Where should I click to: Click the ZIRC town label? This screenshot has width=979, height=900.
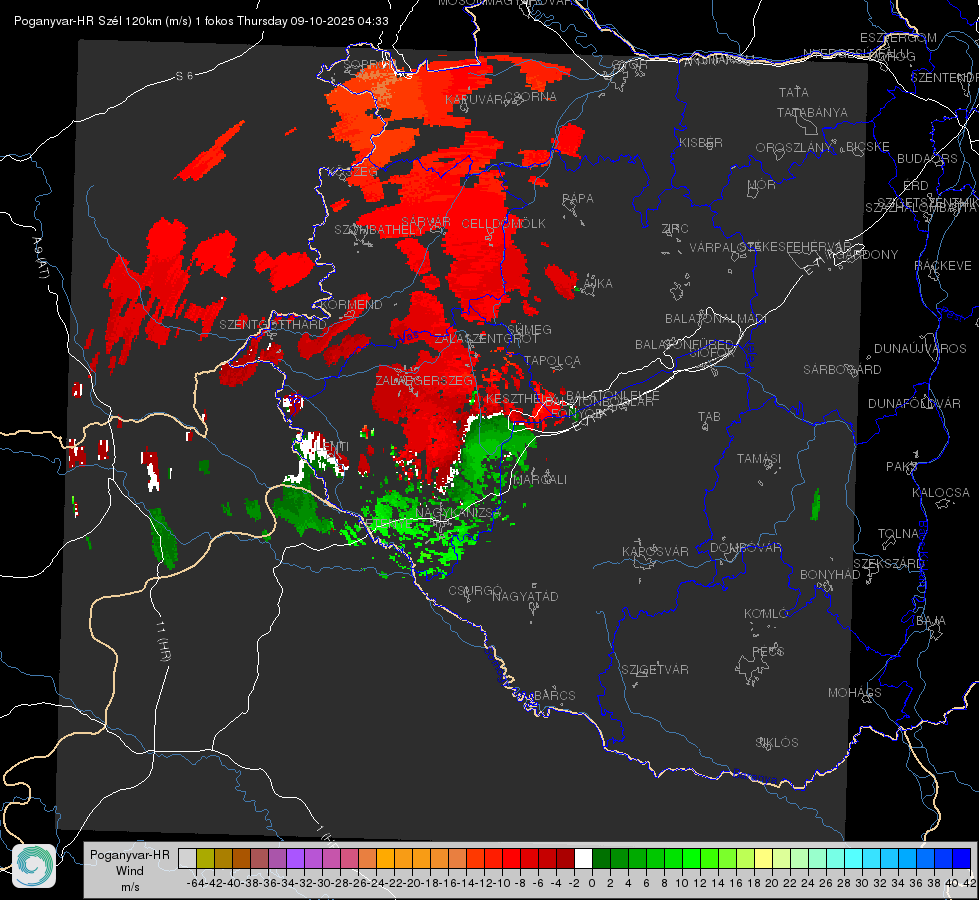click(675, 229)
